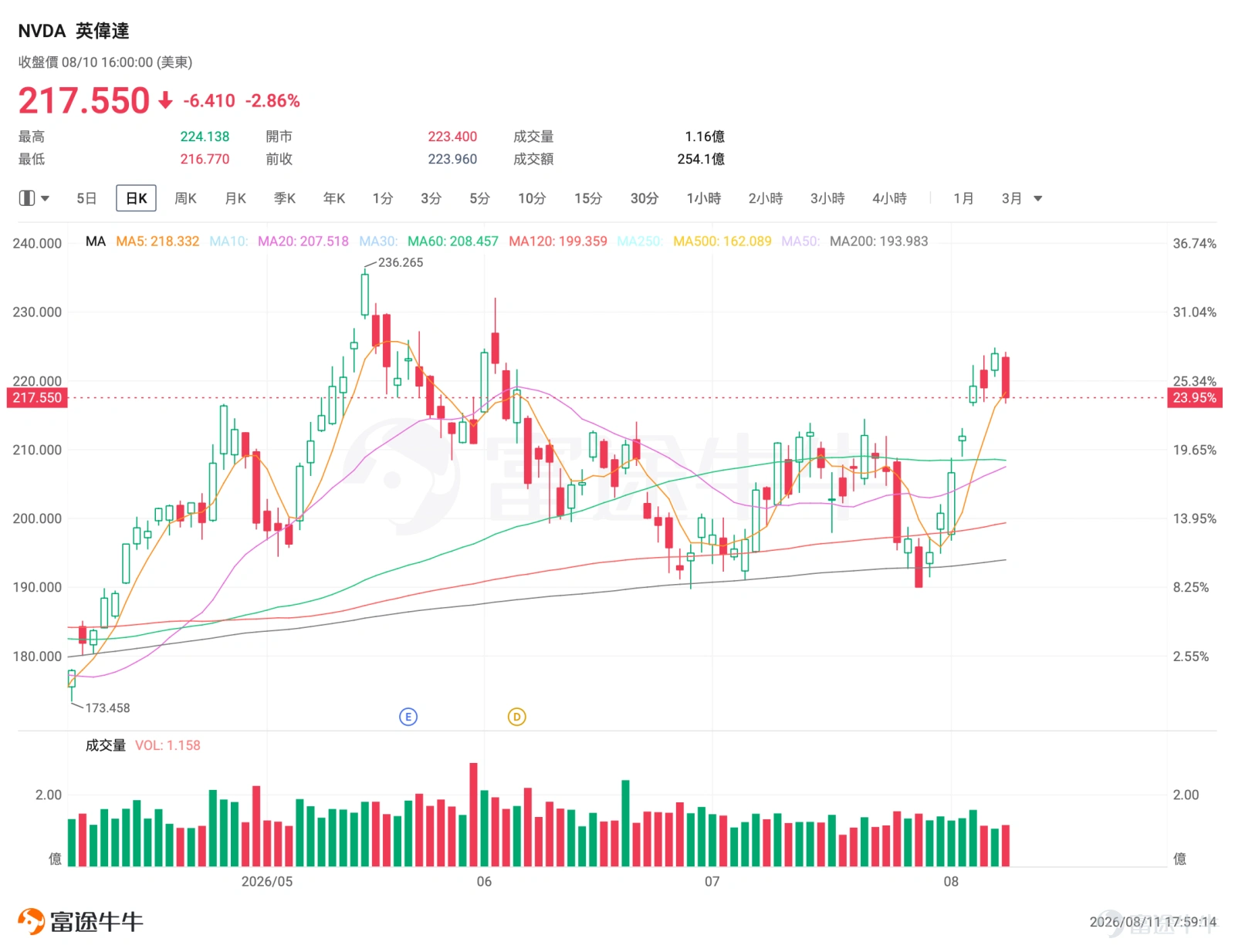Click the 開市 value 223.400
Screen dimensions: 1235x952
click(x=452, y=137)
